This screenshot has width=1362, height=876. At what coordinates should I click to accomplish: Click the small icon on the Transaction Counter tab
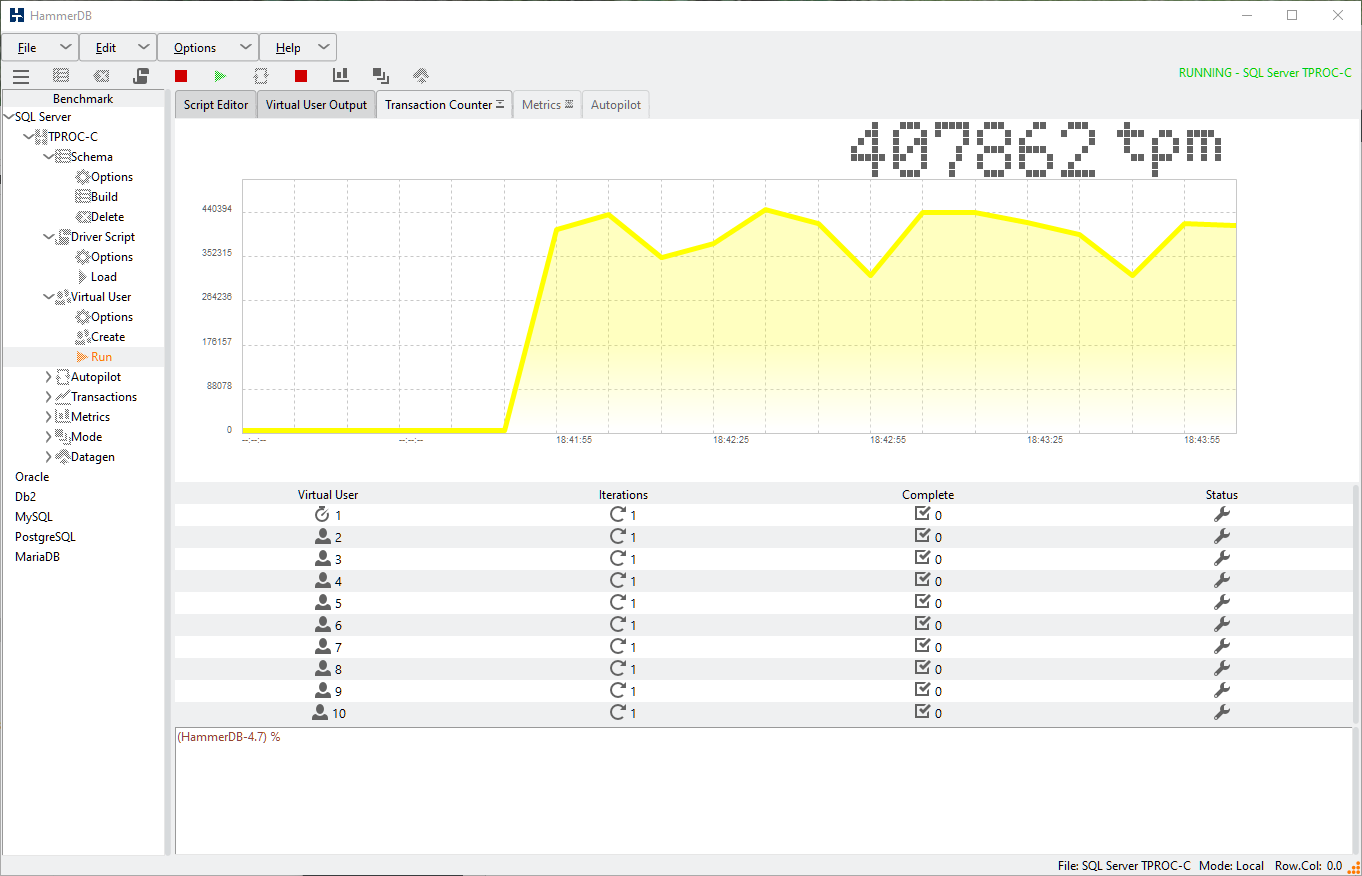pyautogui.click(x=500, y=104)
